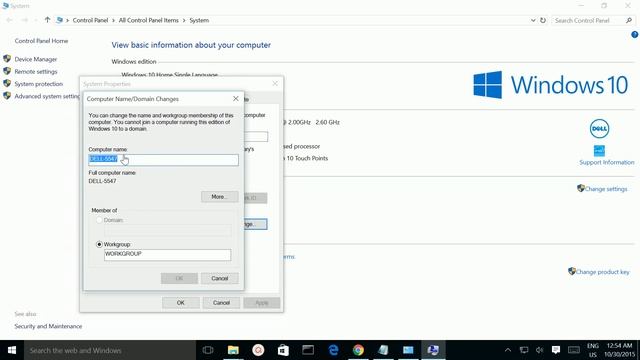The image size is (640, 360).
Task: Click the touch keyboard tray icon
Action: tap(574, 350)
